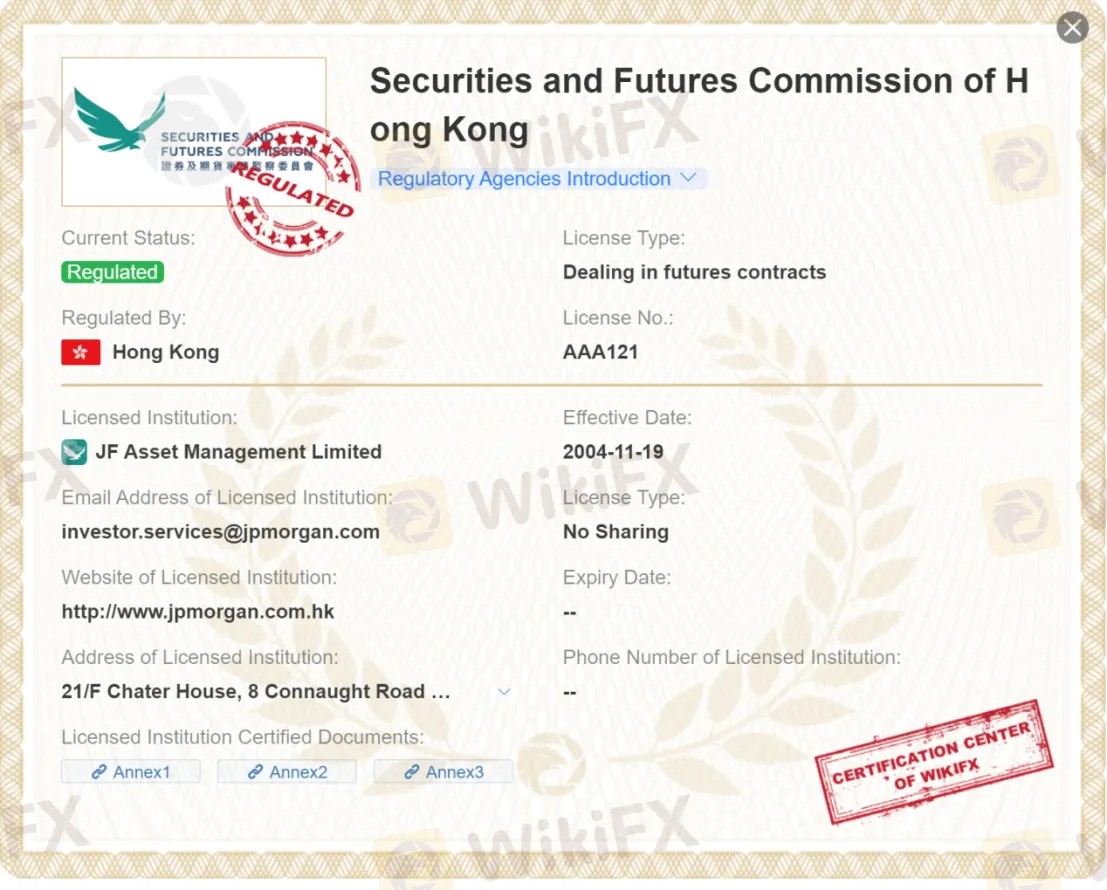Image resolution: width=1107 pixels, height=890 pixels.
Task: Expand the full address chevron
Action: click(504, 692)
